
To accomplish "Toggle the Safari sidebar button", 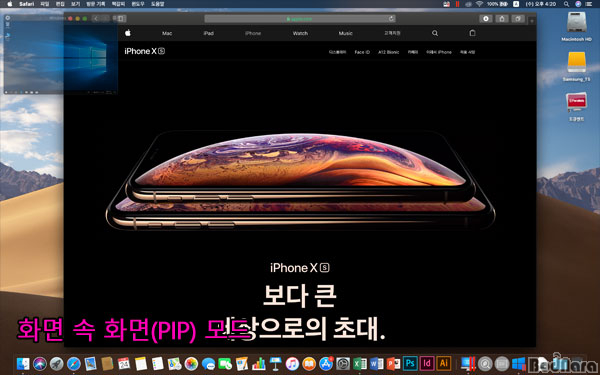I will (121, 18).
